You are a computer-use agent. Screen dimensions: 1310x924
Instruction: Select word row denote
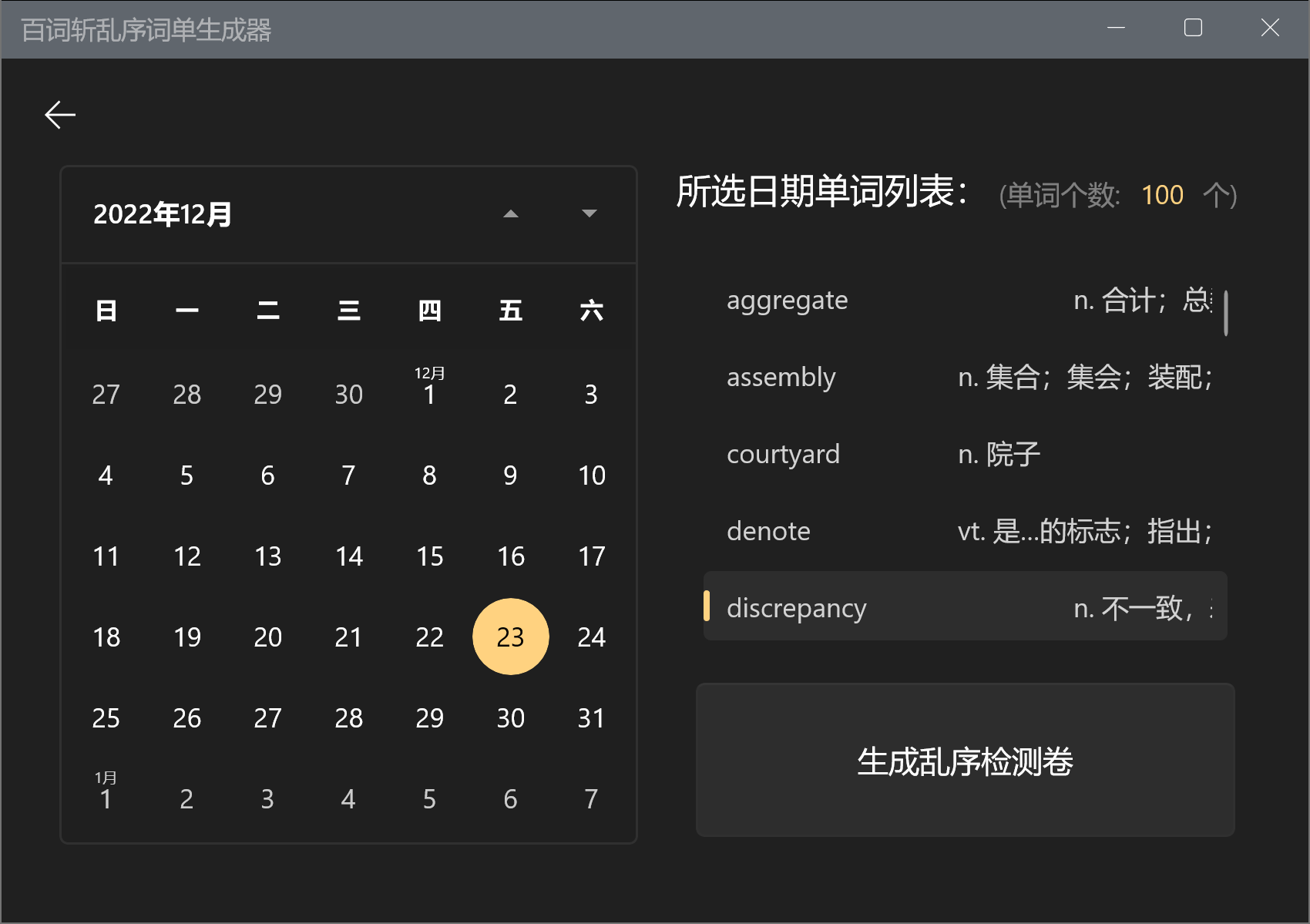tap(965, 531)
